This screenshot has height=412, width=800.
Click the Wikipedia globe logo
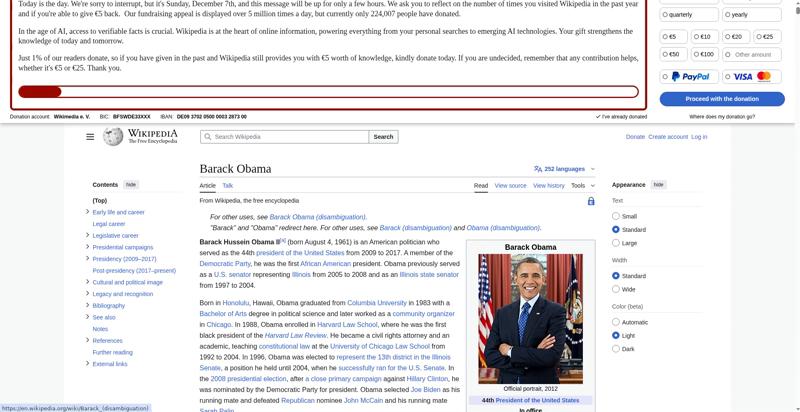pyautogui.click(x=112, y=136)
